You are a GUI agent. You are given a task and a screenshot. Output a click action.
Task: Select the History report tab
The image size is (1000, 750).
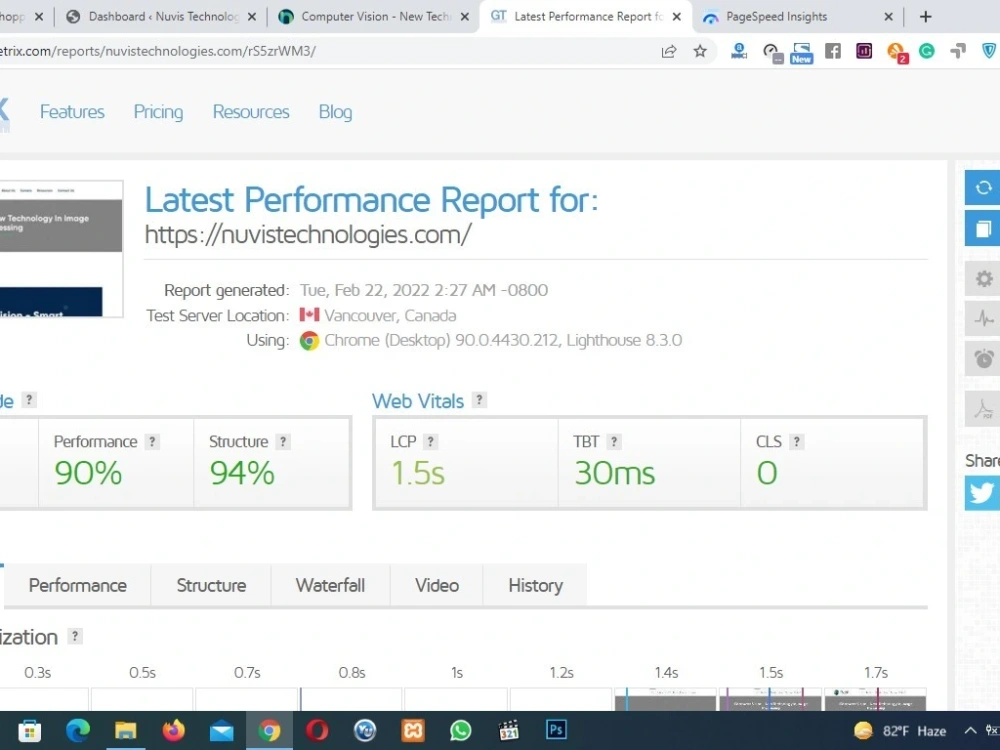[535, 585]
